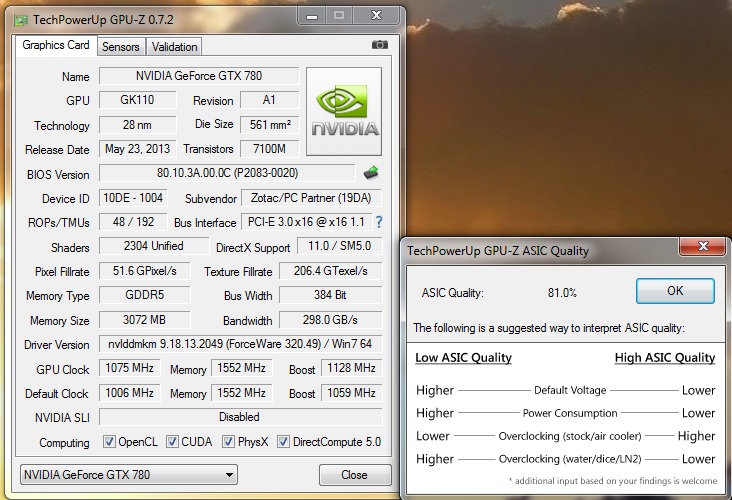Click the Shaders value 2304 Unified
Screen dimensions: 732x500
tap(154, 246)
